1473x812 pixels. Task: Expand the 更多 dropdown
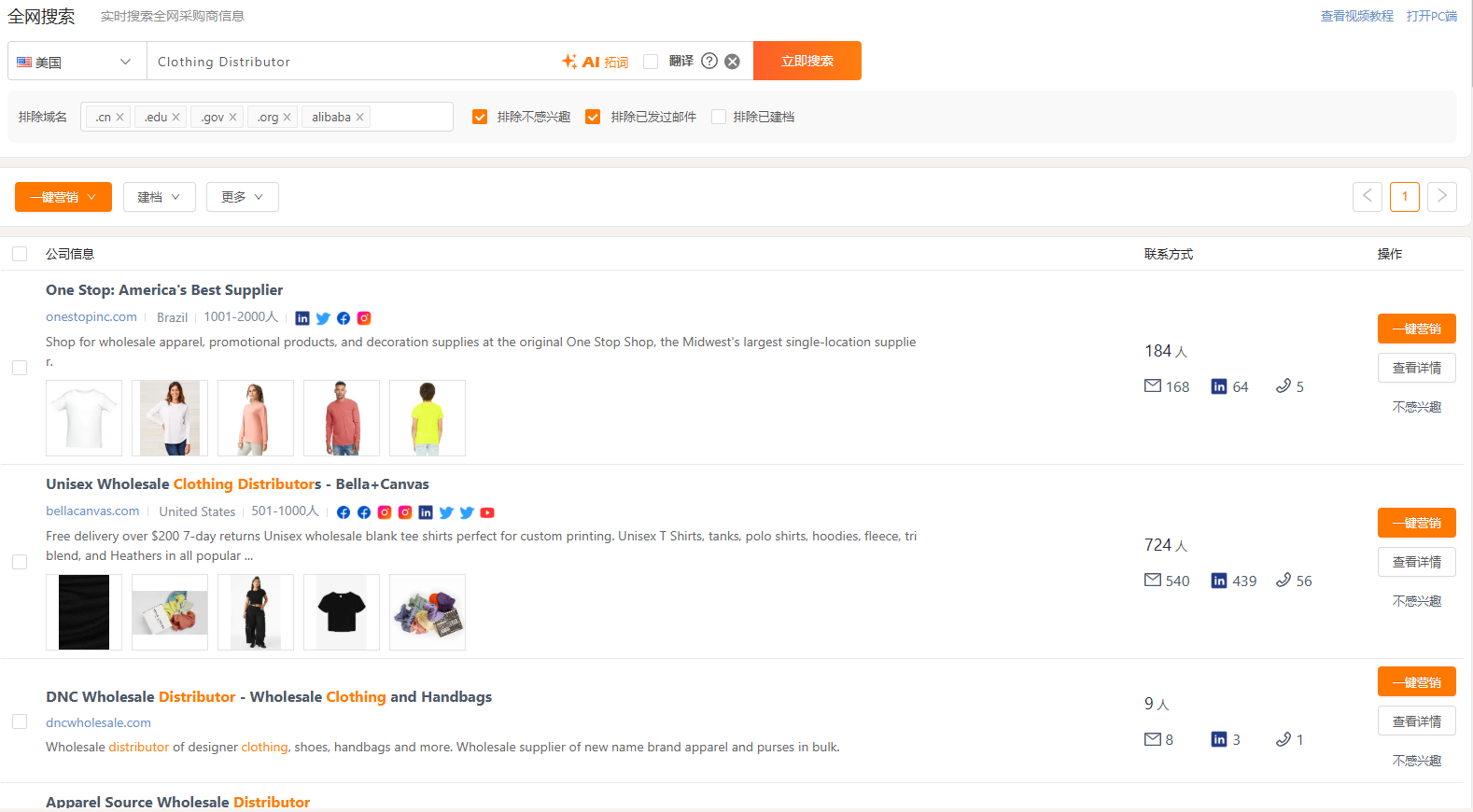pos(243,197)
